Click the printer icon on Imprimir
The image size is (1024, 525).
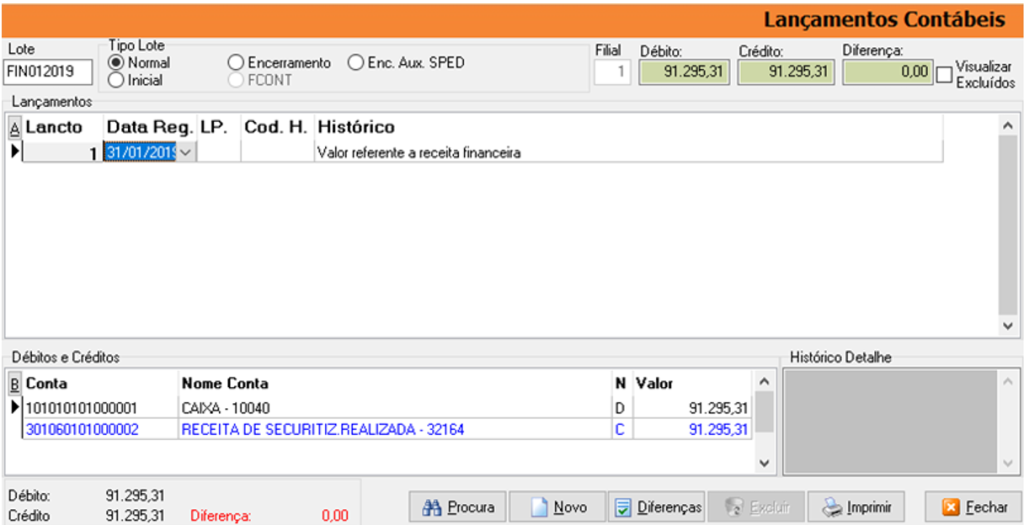[x=832, y=507]
